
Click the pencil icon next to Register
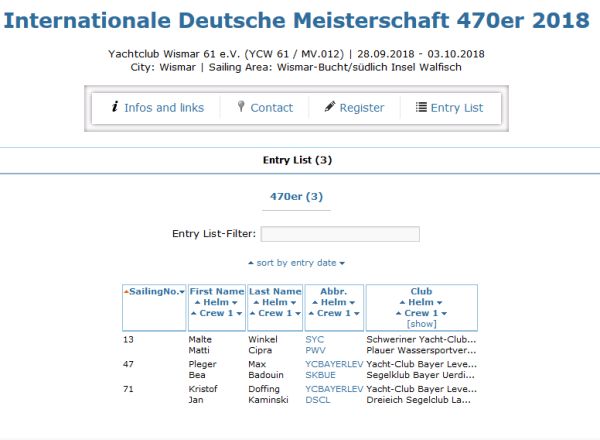point(330,107)
